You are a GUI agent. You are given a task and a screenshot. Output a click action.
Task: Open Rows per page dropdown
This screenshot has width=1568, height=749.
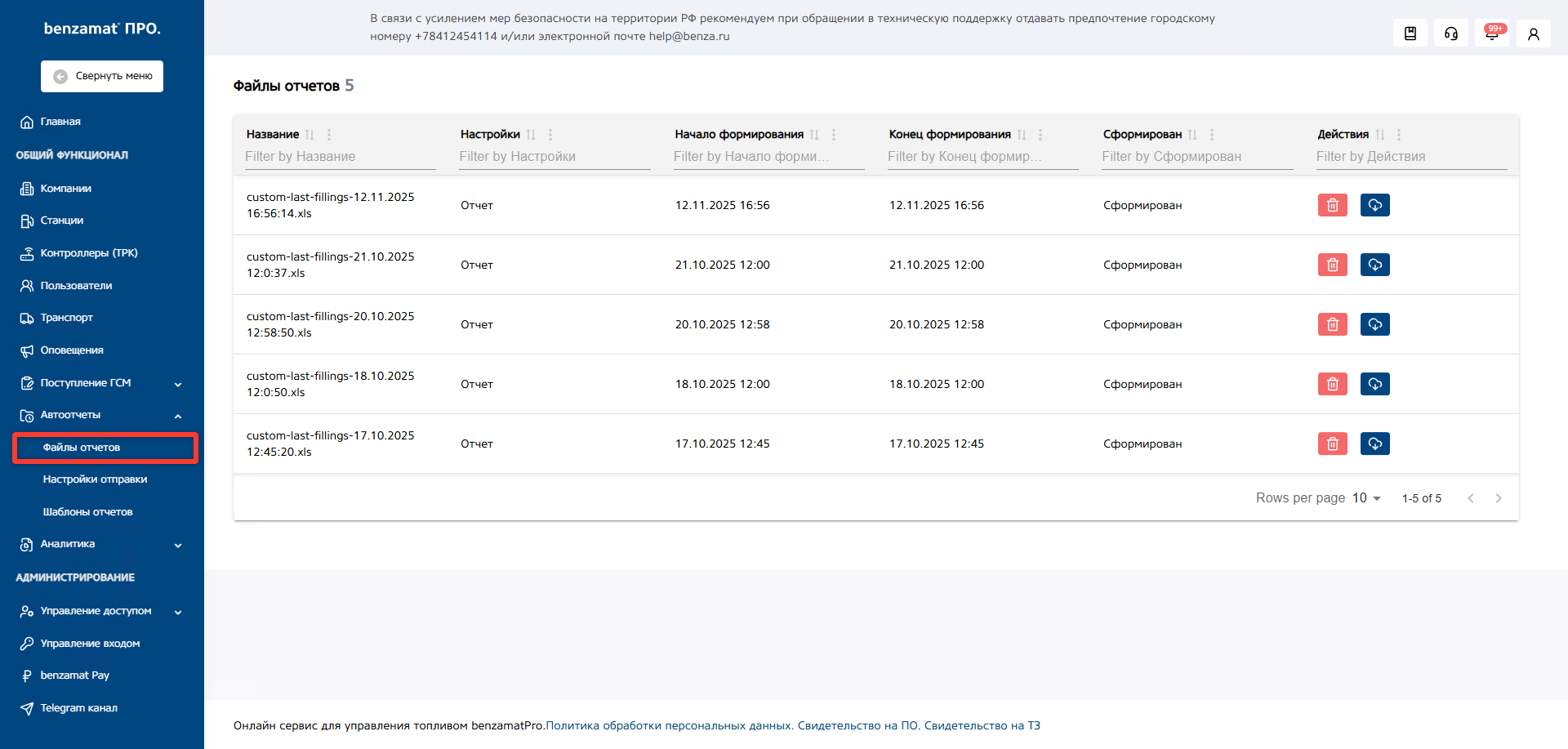(1366, 498)
